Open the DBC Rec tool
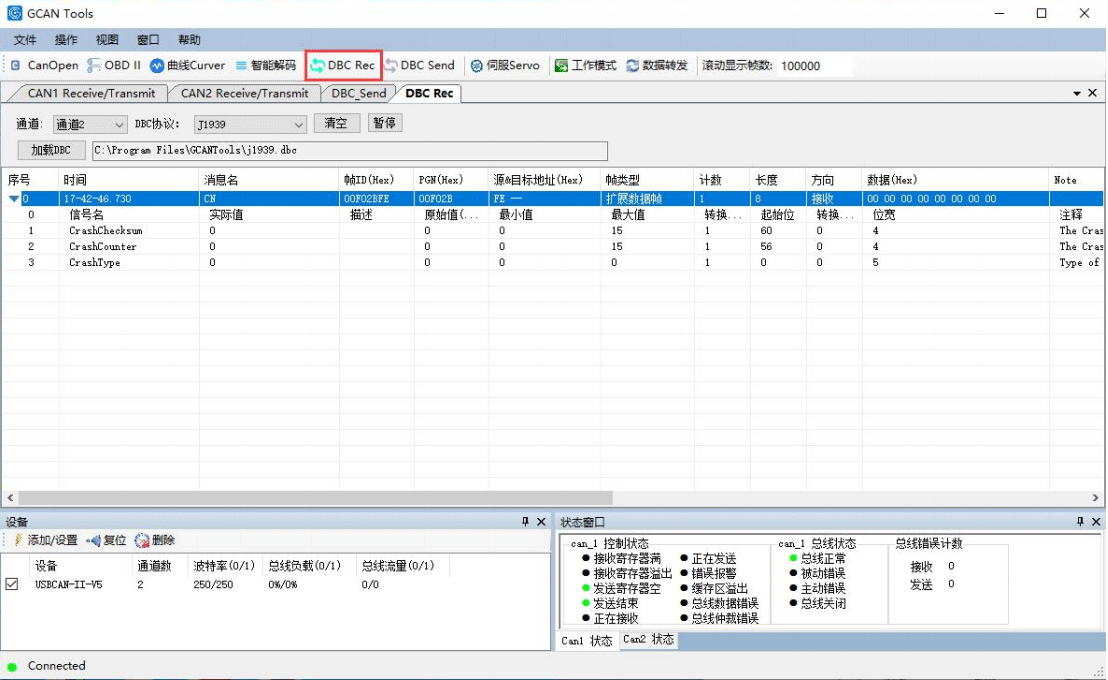Screen dimensions: 1108x680 (x=343, y=66)
